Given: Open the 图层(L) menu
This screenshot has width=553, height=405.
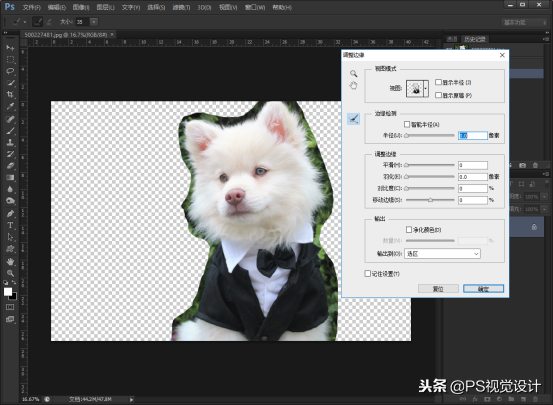Looking at the screenshot, I should 106,7.
